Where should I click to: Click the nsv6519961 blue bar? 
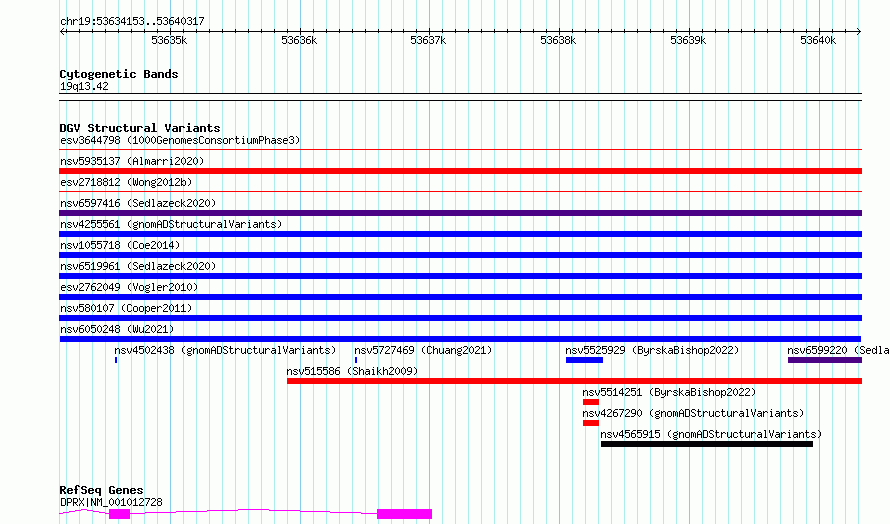pos(460,276)
